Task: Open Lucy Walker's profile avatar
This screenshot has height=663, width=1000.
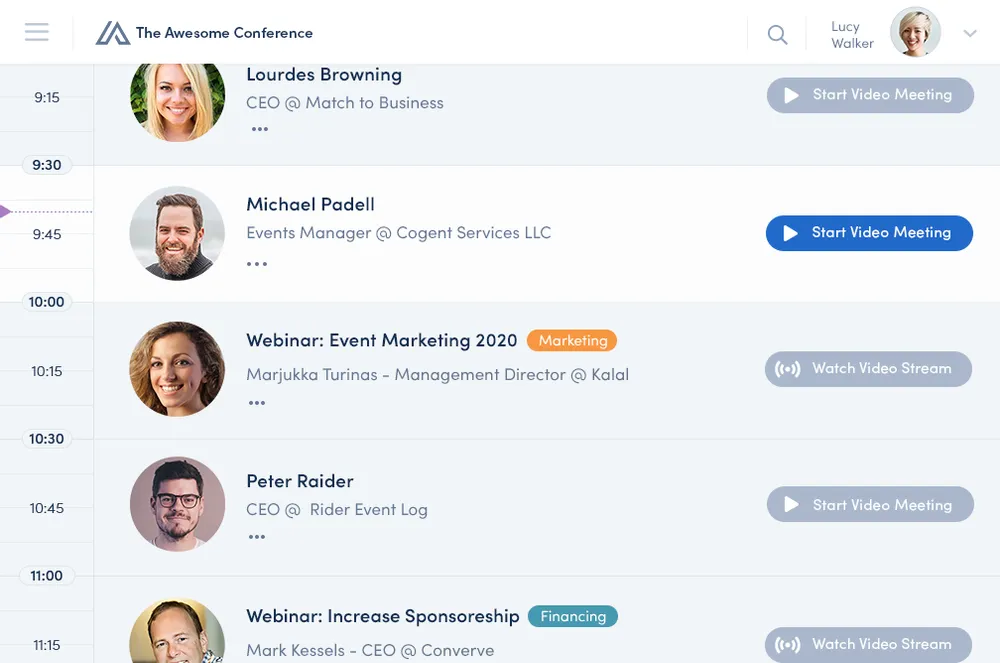Action: click(x=915, y=32)
